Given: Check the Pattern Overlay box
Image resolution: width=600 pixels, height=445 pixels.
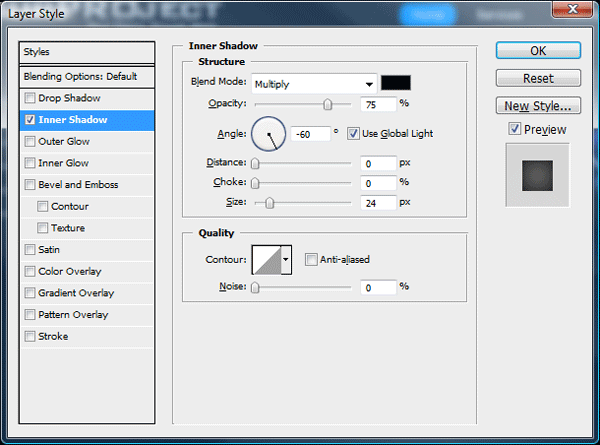Looking at the screenshot, I should coord(29,315).
